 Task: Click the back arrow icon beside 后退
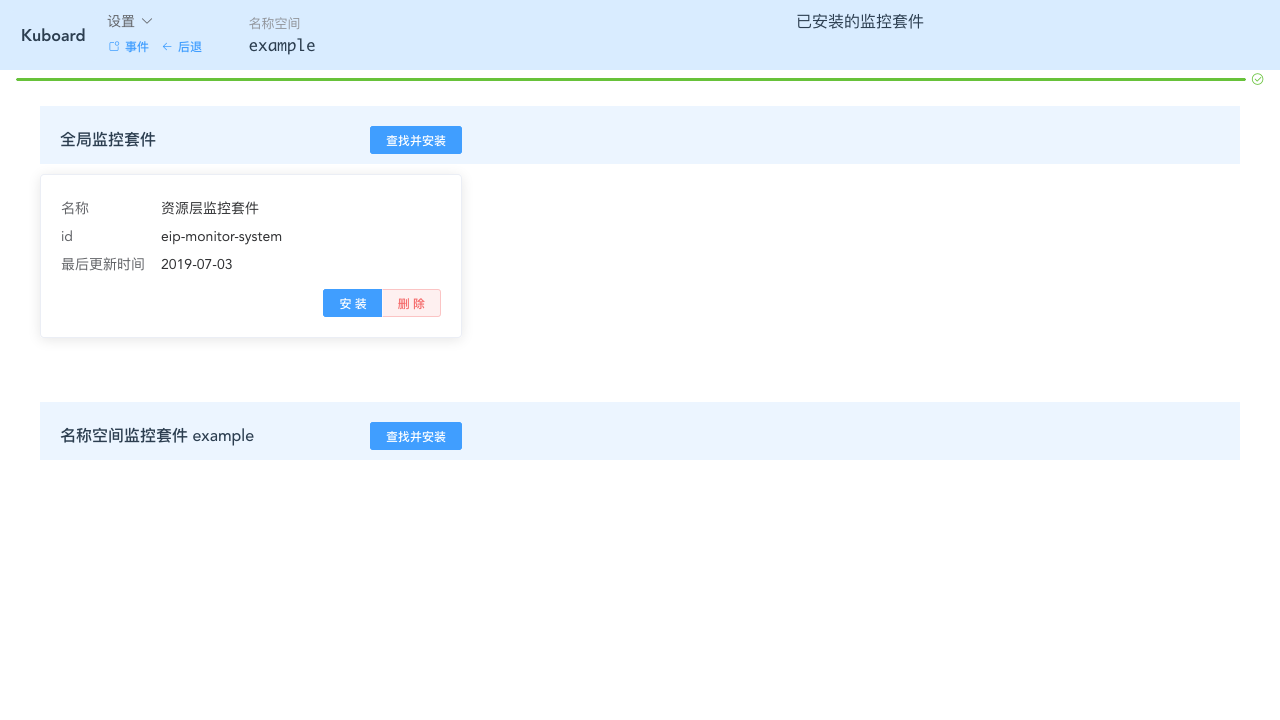[x=166, y=46]
